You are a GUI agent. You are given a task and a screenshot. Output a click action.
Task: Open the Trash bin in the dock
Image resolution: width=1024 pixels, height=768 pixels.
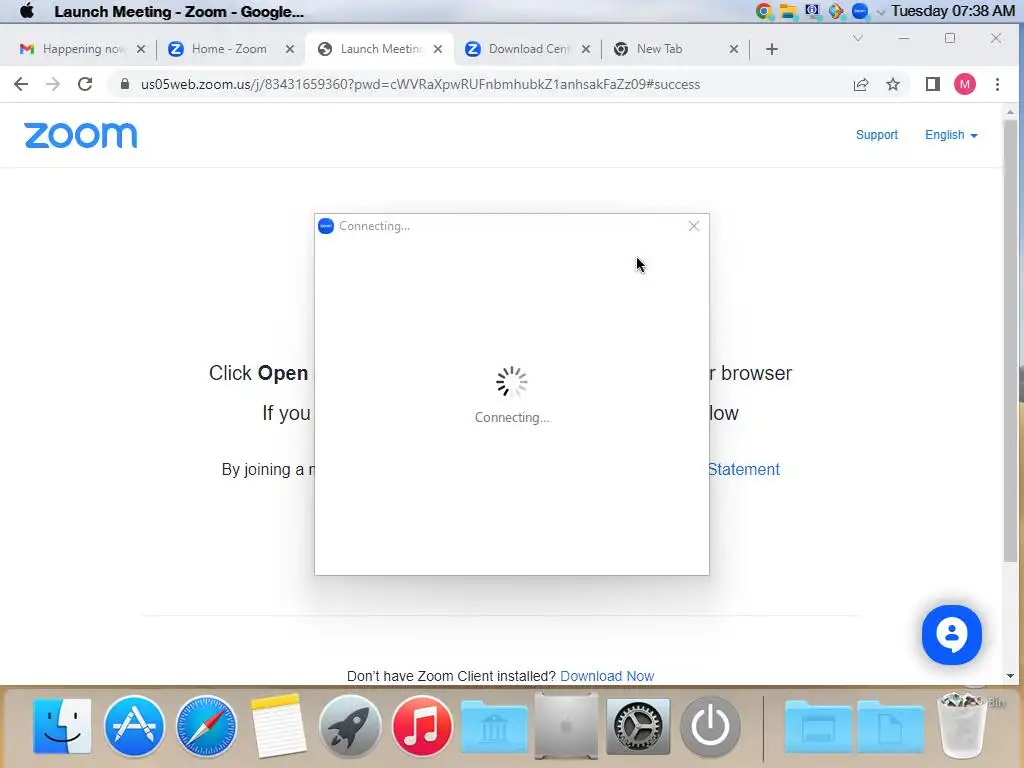coord(962,726)
